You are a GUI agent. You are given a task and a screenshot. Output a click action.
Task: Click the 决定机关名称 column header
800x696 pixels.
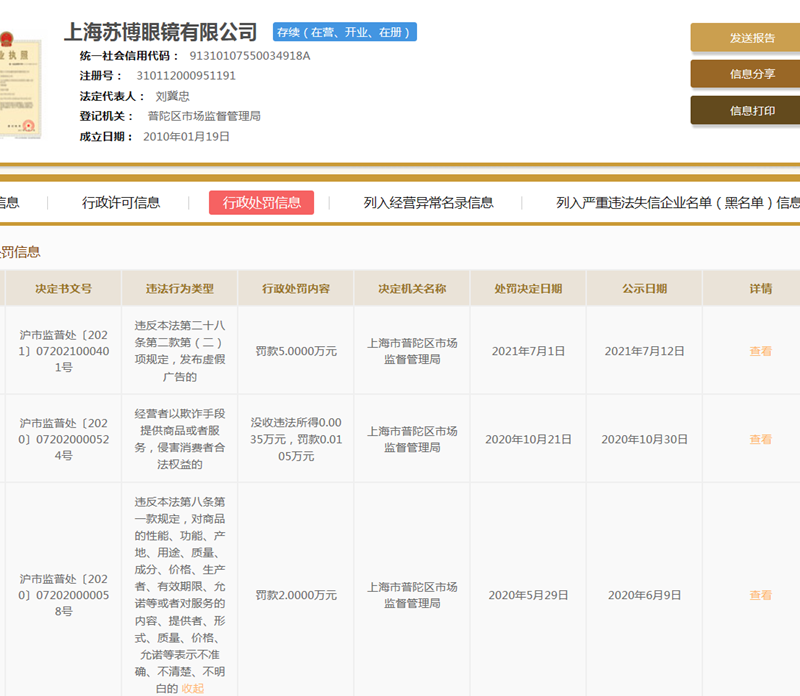tap(412, 289)
